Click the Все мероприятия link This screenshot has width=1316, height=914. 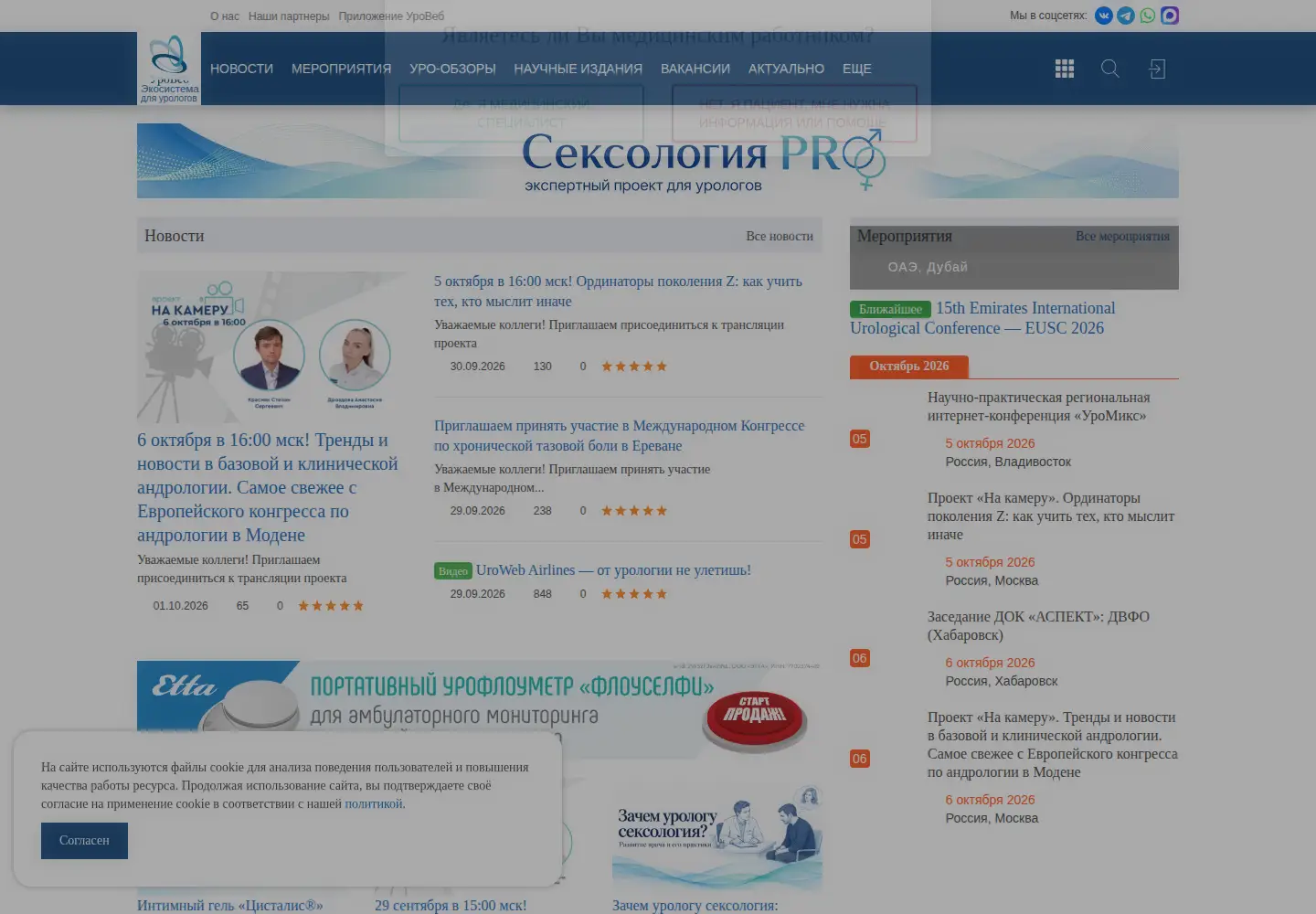[x=1122, y=236]
